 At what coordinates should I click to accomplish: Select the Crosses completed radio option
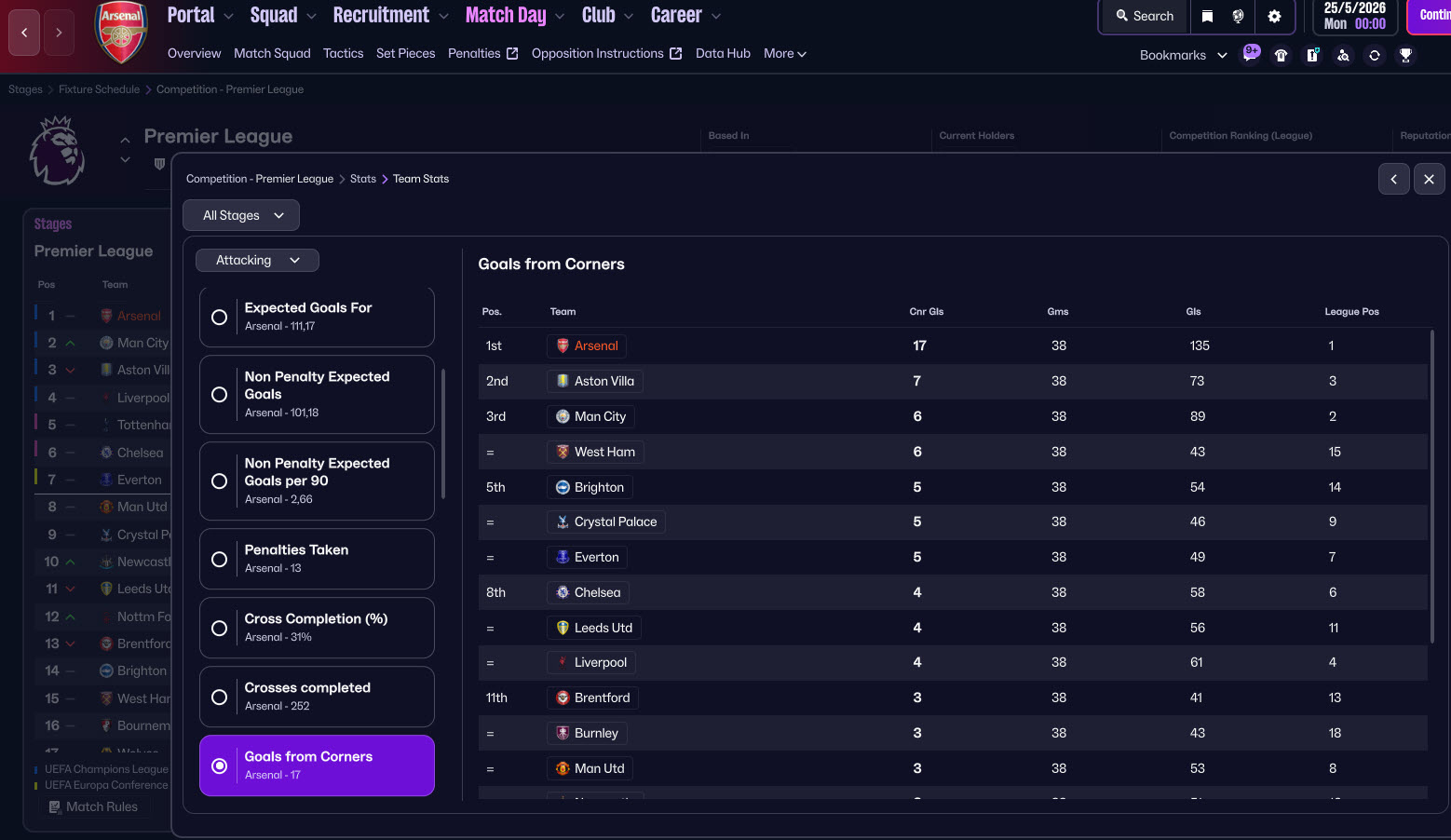[220, 697]
